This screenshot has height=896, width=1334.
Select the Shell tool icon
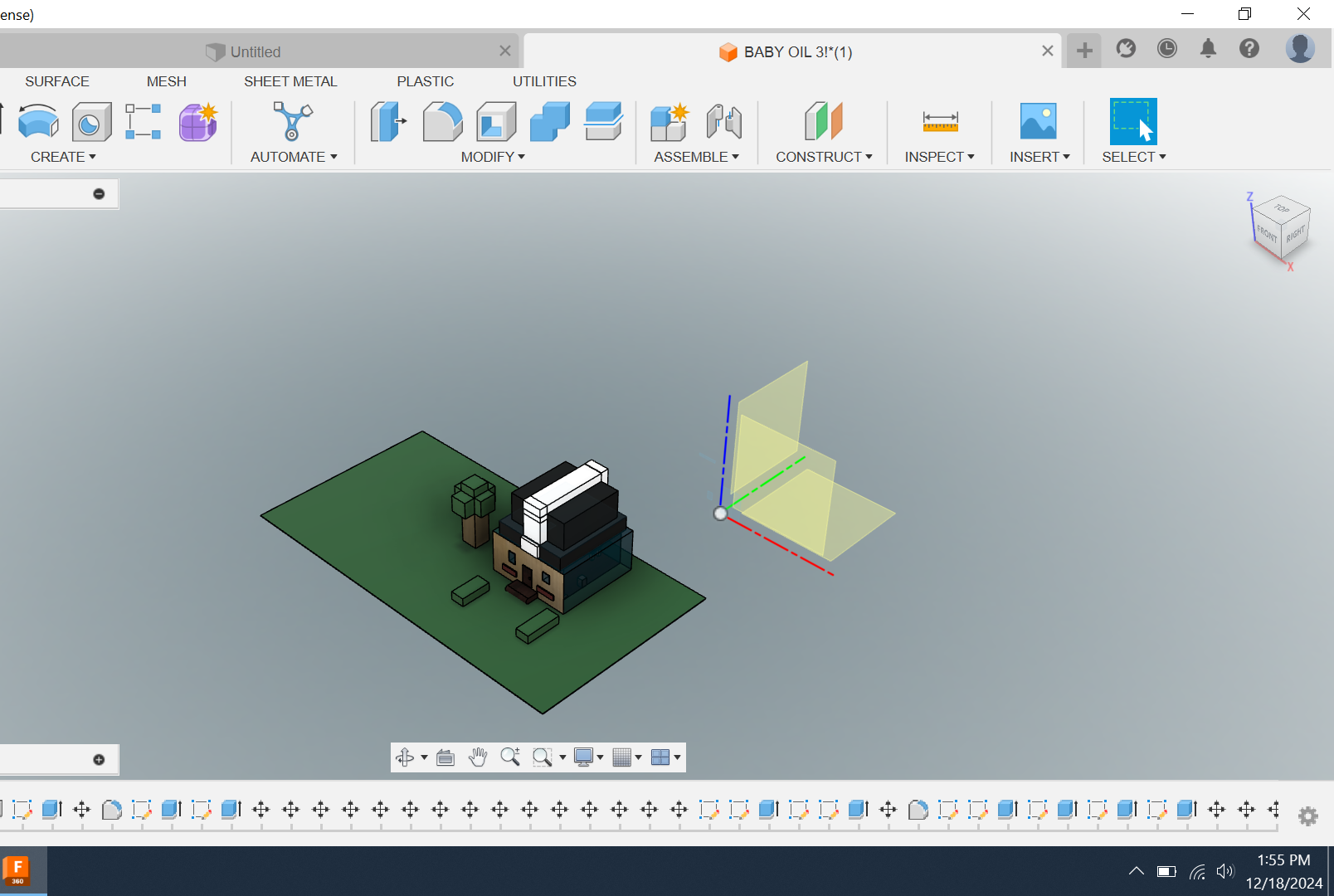tap(496, 122)
